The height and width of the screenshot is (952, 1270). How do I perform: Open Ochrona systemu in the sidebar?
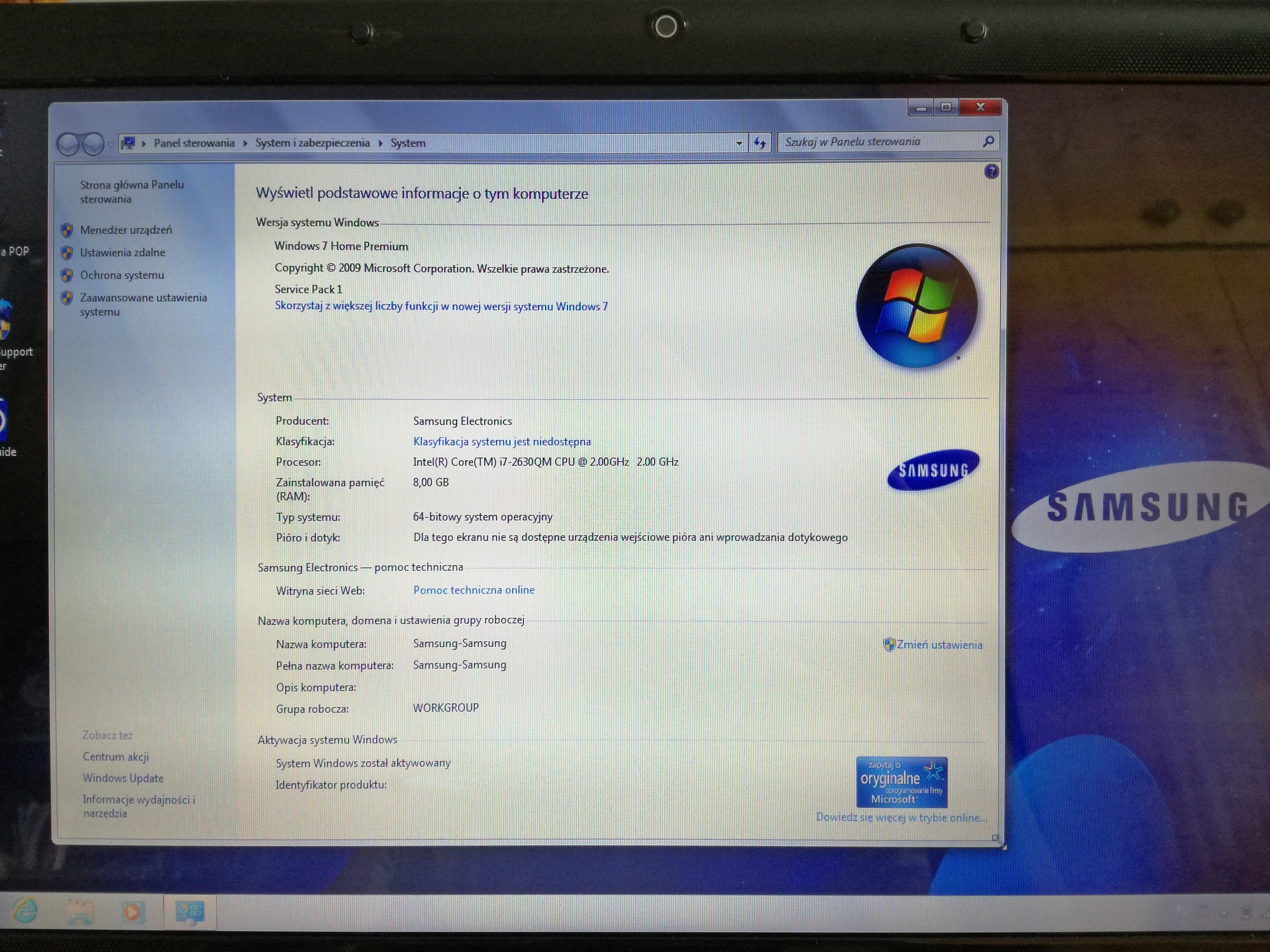[x=122, y=275]
